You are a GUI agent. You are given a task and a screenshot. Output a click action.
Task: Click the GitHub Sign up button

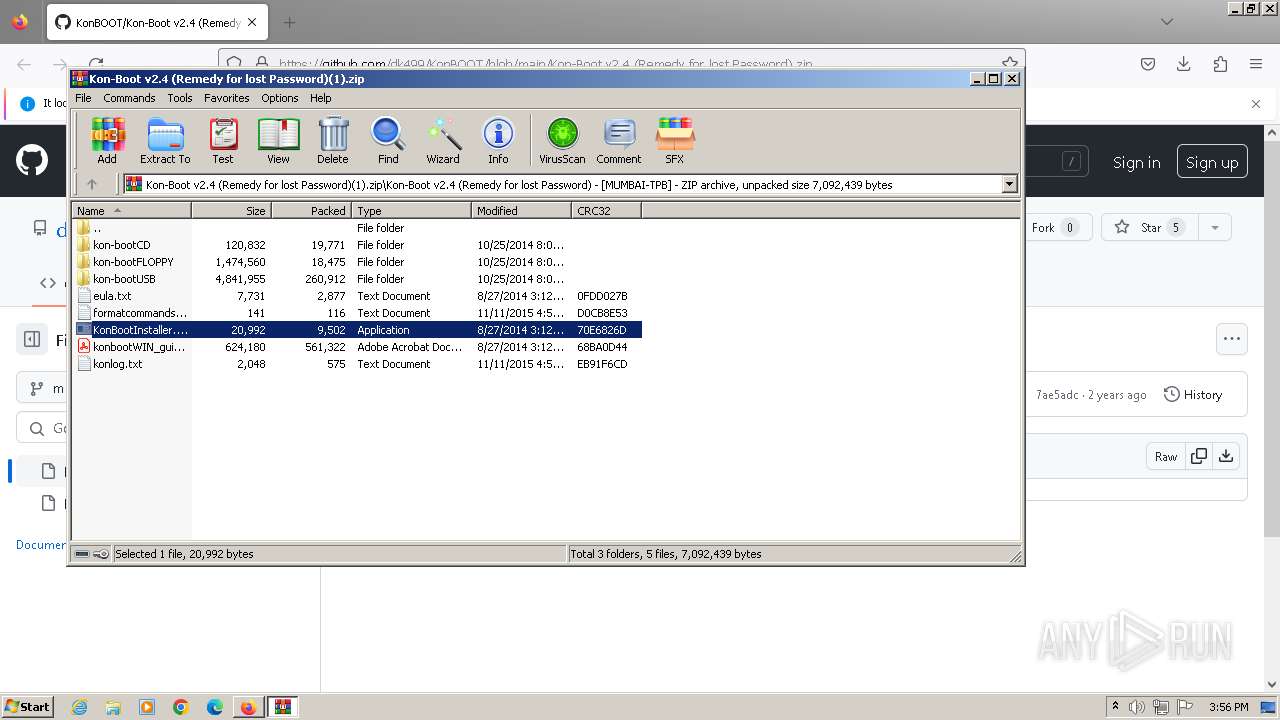[x=1212, y=162]
